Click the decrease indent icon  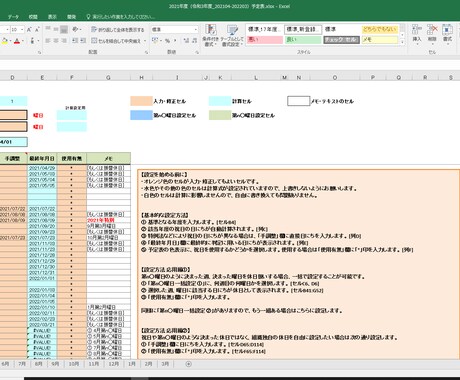click(x=75, y=41)
